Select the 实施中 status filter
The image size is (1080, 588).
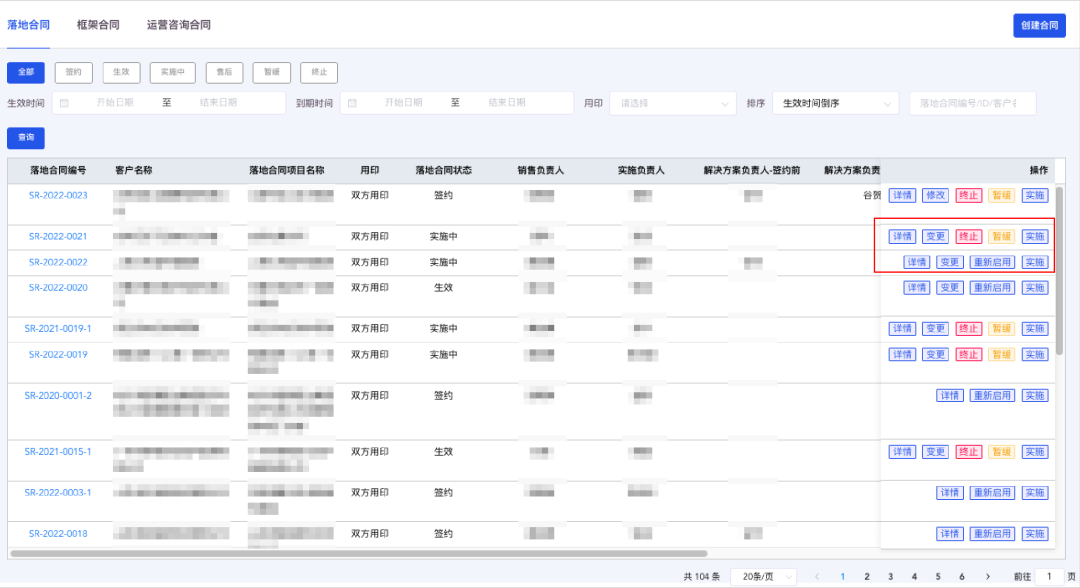173,72
